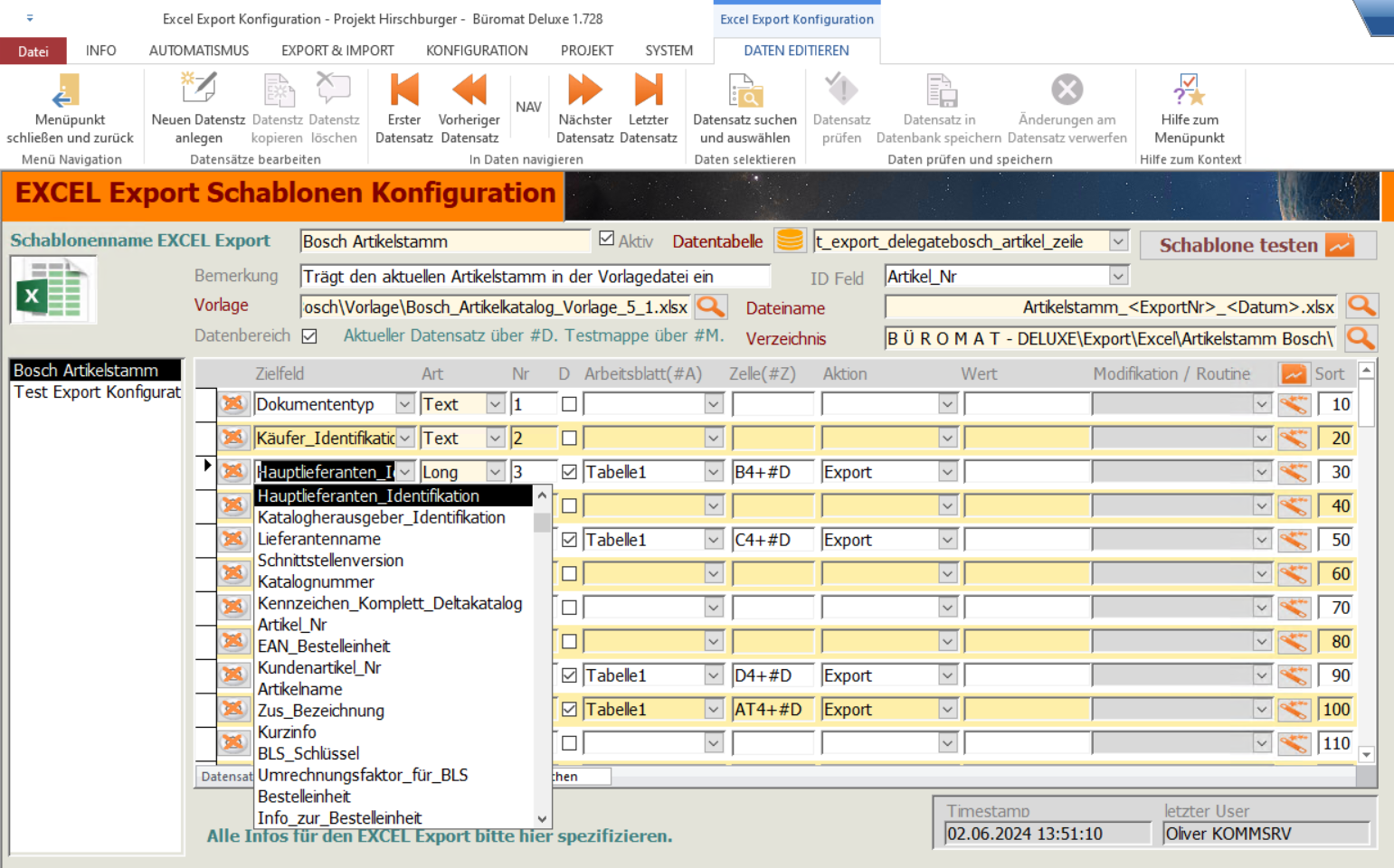
Task: Uncheck the Datenbereich checkbox
Action: pyautogui.click(x=309, y=336)
